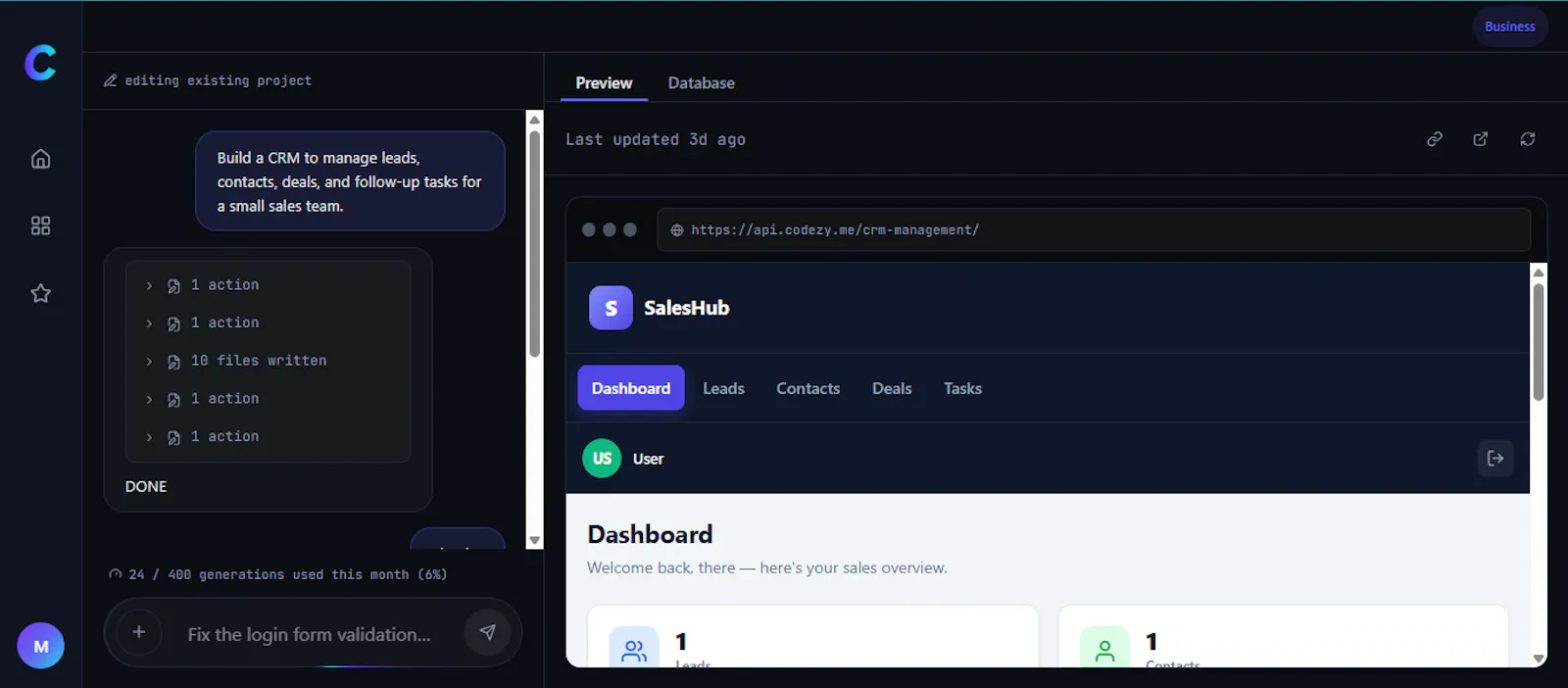
Task: Click the SalesHub S logo icon
Action: (611, 308)
